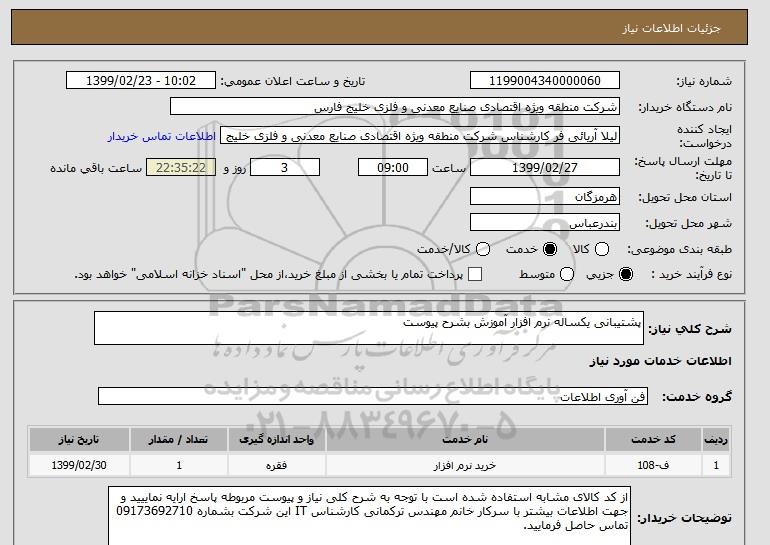Click the general need description text box
This screenshot has width=770, height=545.
tap(369, 328)
